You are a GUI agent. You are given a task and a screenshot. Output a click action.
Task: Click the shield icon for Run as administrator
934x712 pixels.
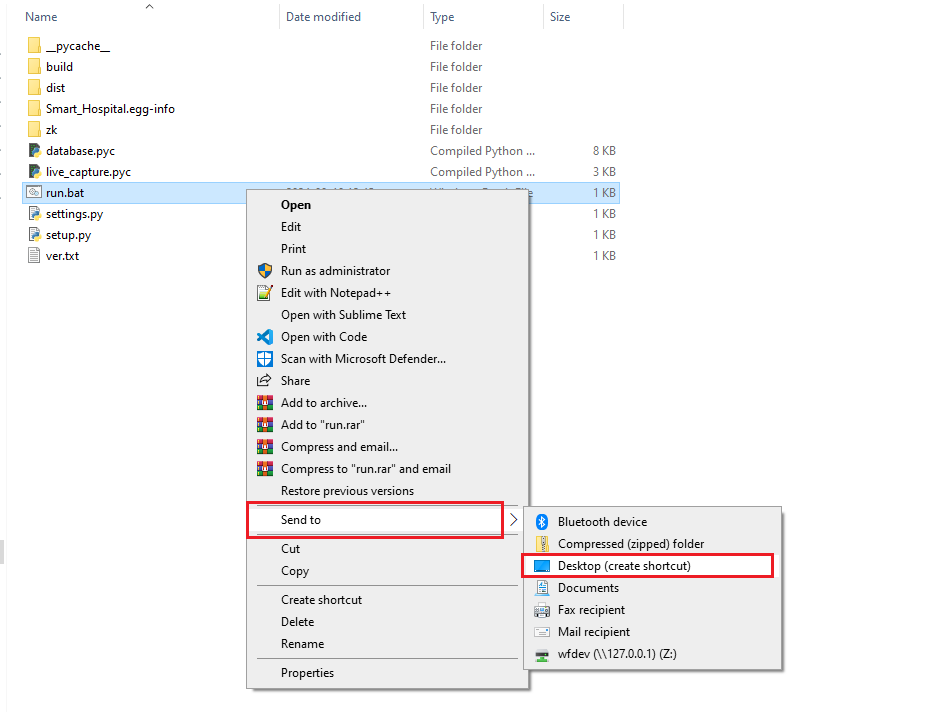point(264,271)
